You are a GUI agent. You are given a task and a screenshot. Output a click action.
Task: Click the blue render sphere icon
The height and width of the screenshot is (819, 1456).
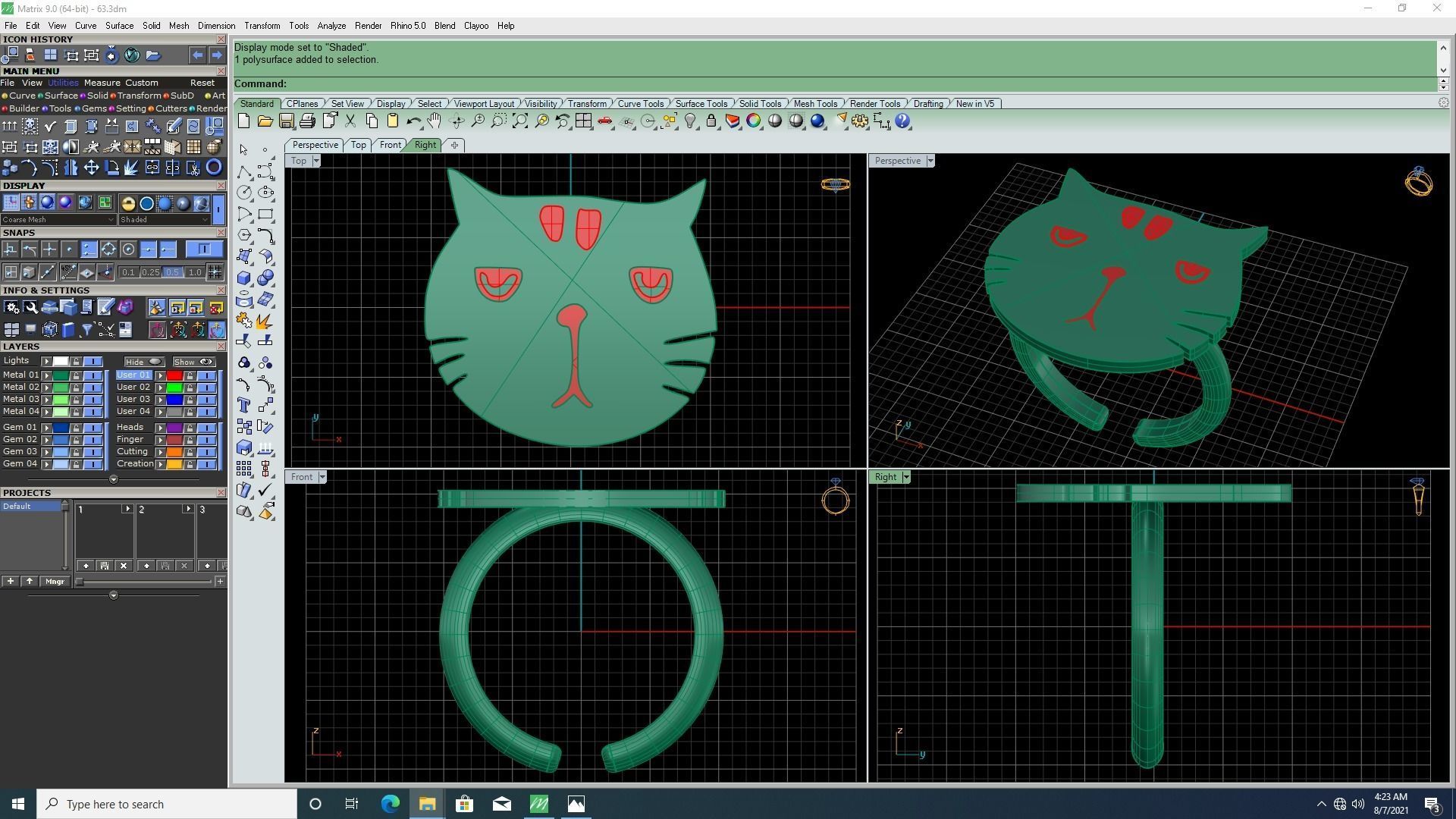817,121
